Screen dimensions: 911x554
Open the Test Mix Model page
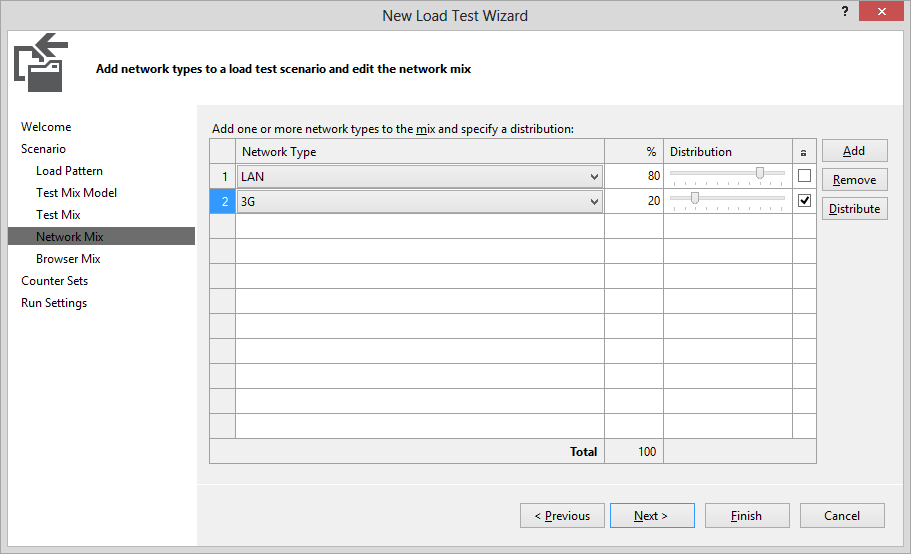tap(76, 193)
